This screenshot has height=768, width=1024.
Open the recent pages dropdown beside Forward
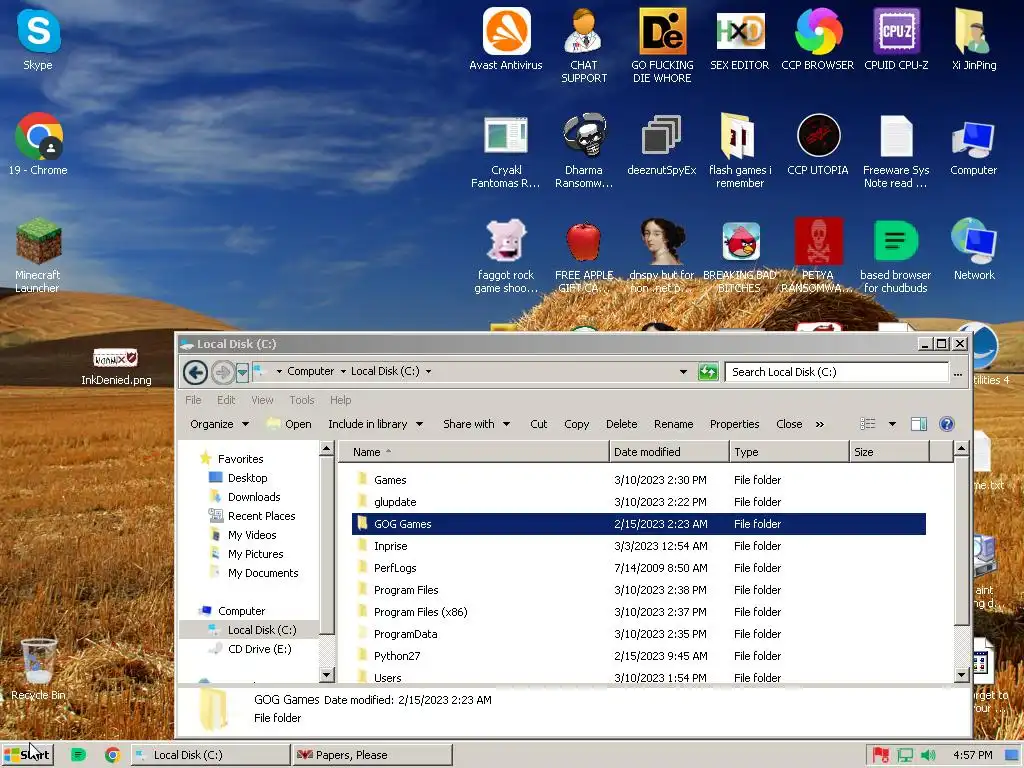point(242,372)
